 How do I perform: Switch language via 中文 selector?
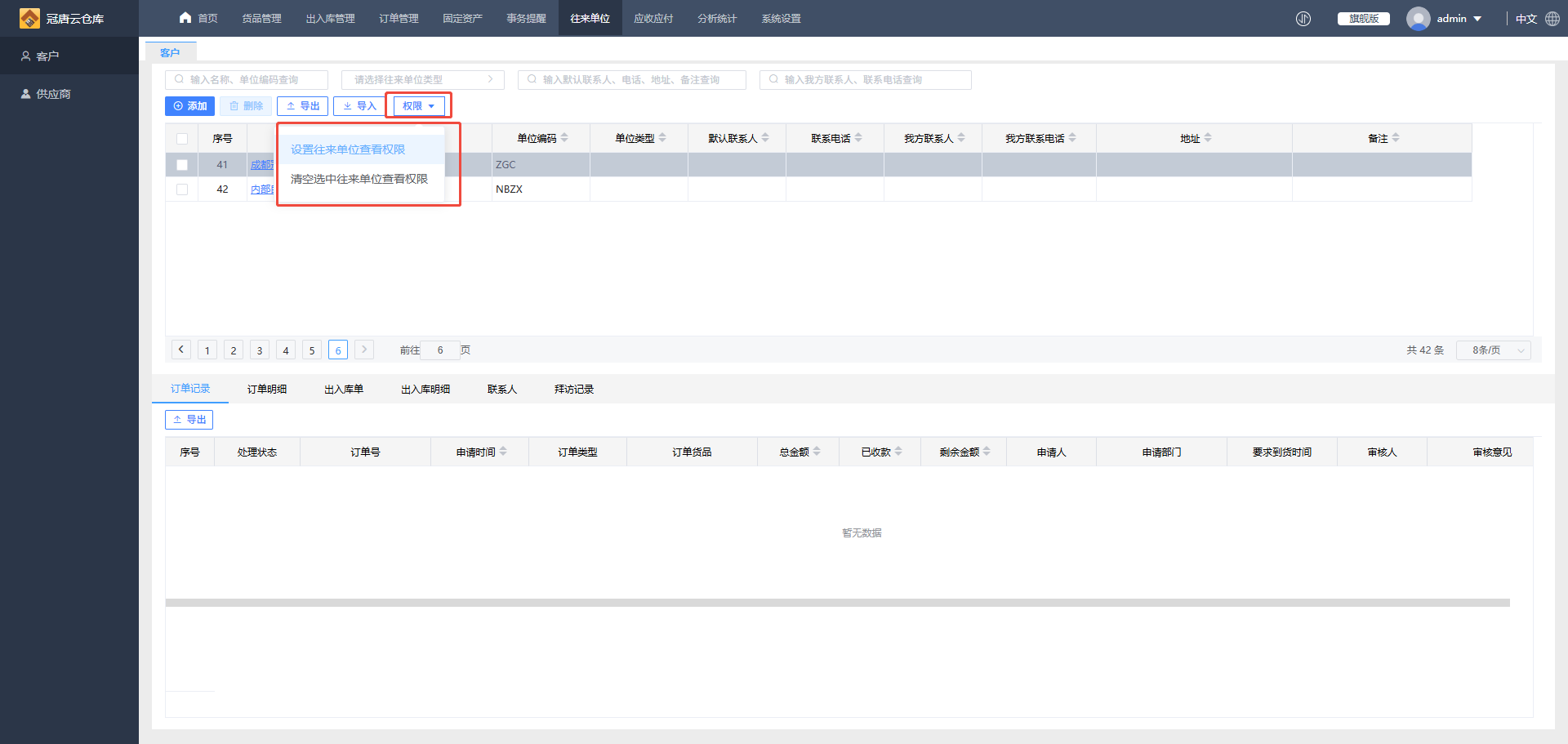tap(1526, 18)
